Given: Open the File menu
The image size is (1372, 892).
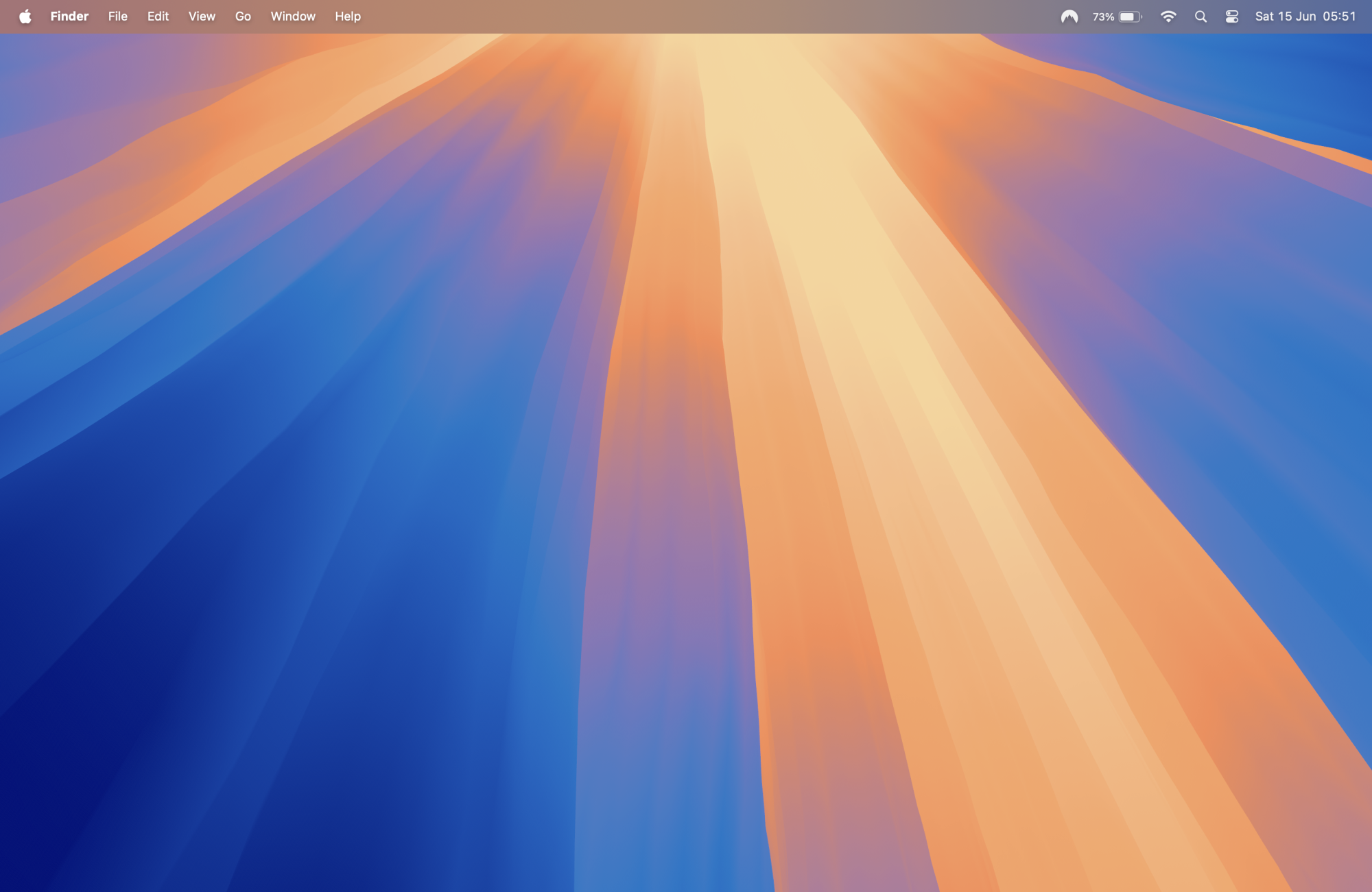Looking at the screenshot, I should (117, 16).
